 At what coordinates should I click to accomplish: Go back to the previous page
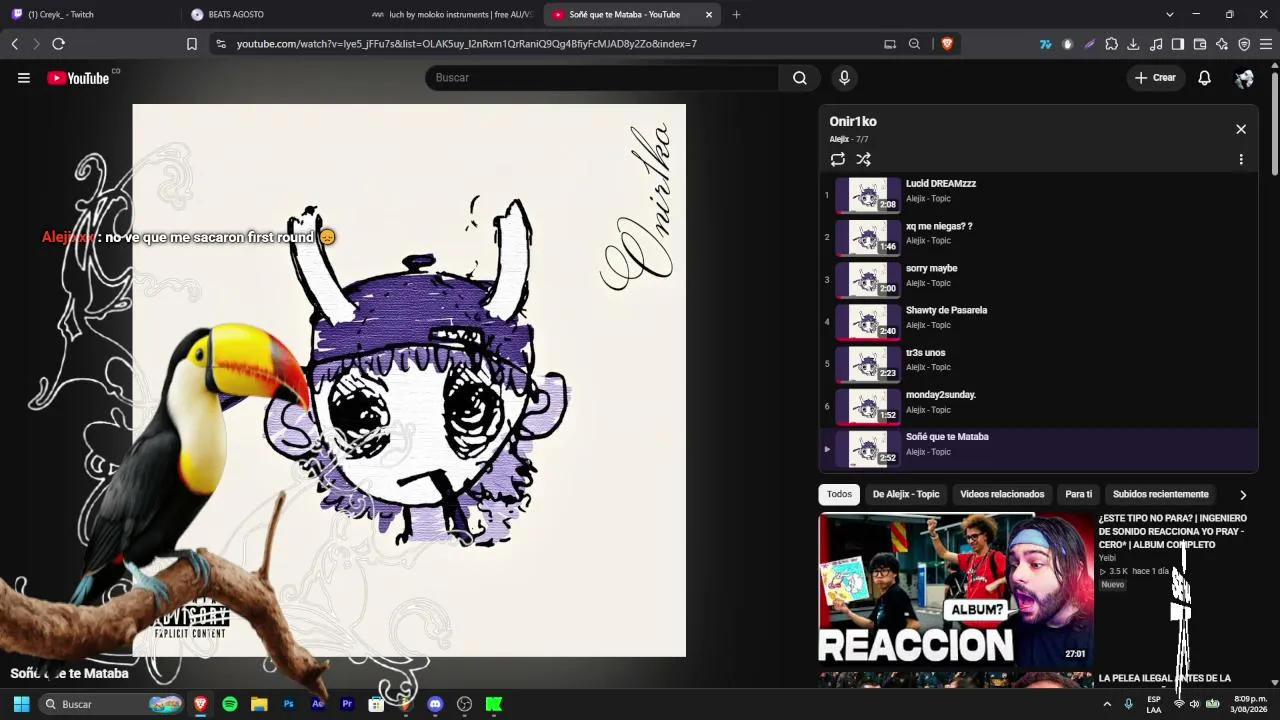point(15,44)
